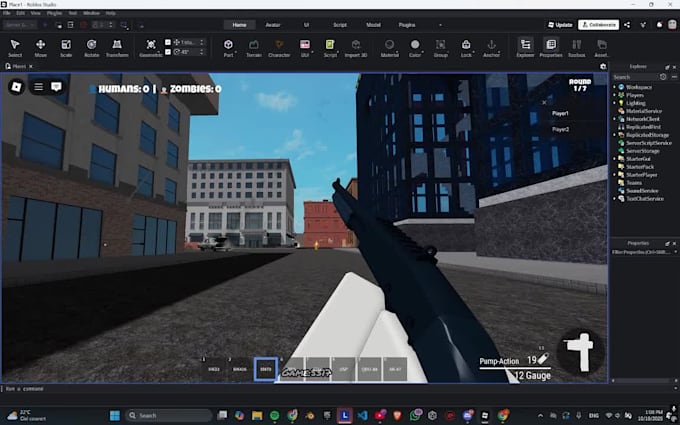Click the Collaborate button
The height and width of the screenshot is (425, 680).
pos(598,25)
